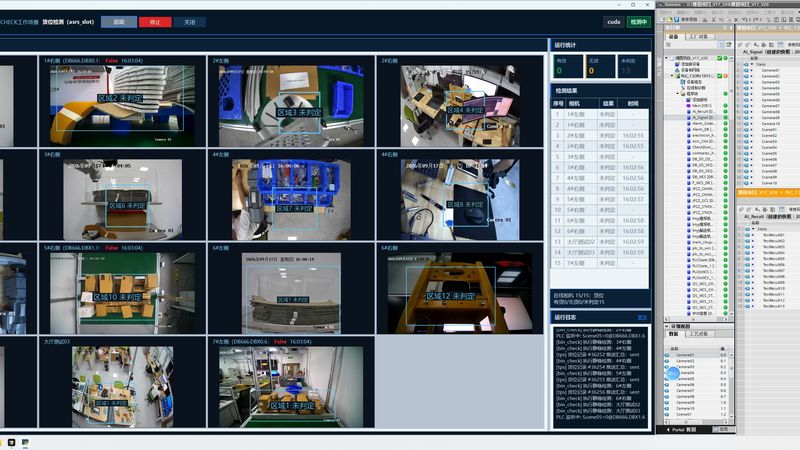
Task: Select Camera10 row in details view
Action: pyautogui.click(x=698, y=409)
